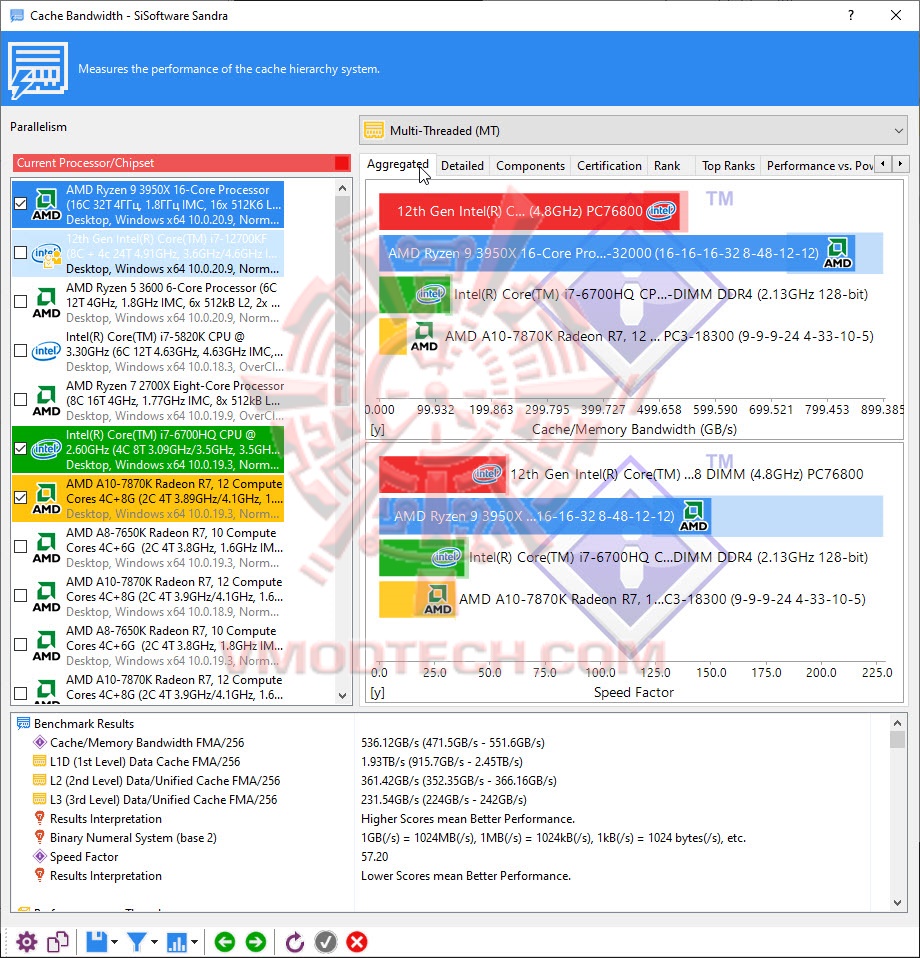Click the AMD logo beside Ryzen 5 3600
Viewport: 920px width, 958px height.
(46, 303)
